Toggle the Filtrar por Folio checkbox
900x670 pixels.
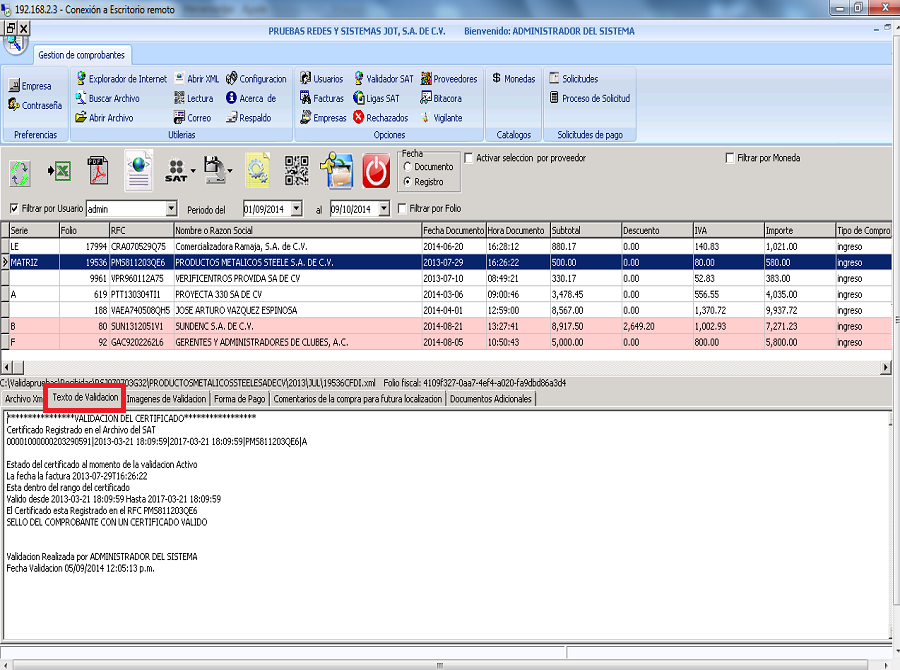click(402, 209)
